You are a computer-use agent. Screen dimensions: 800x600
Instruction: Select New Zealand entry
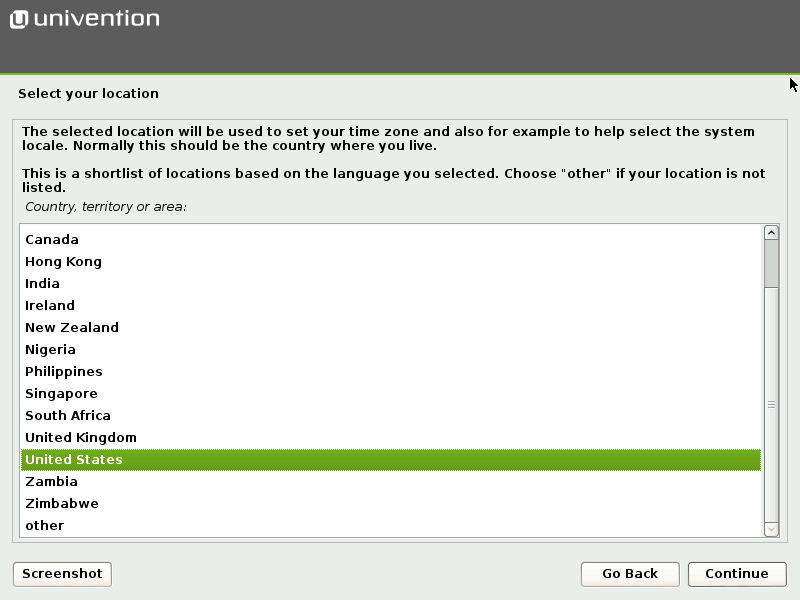coord(72,328)
